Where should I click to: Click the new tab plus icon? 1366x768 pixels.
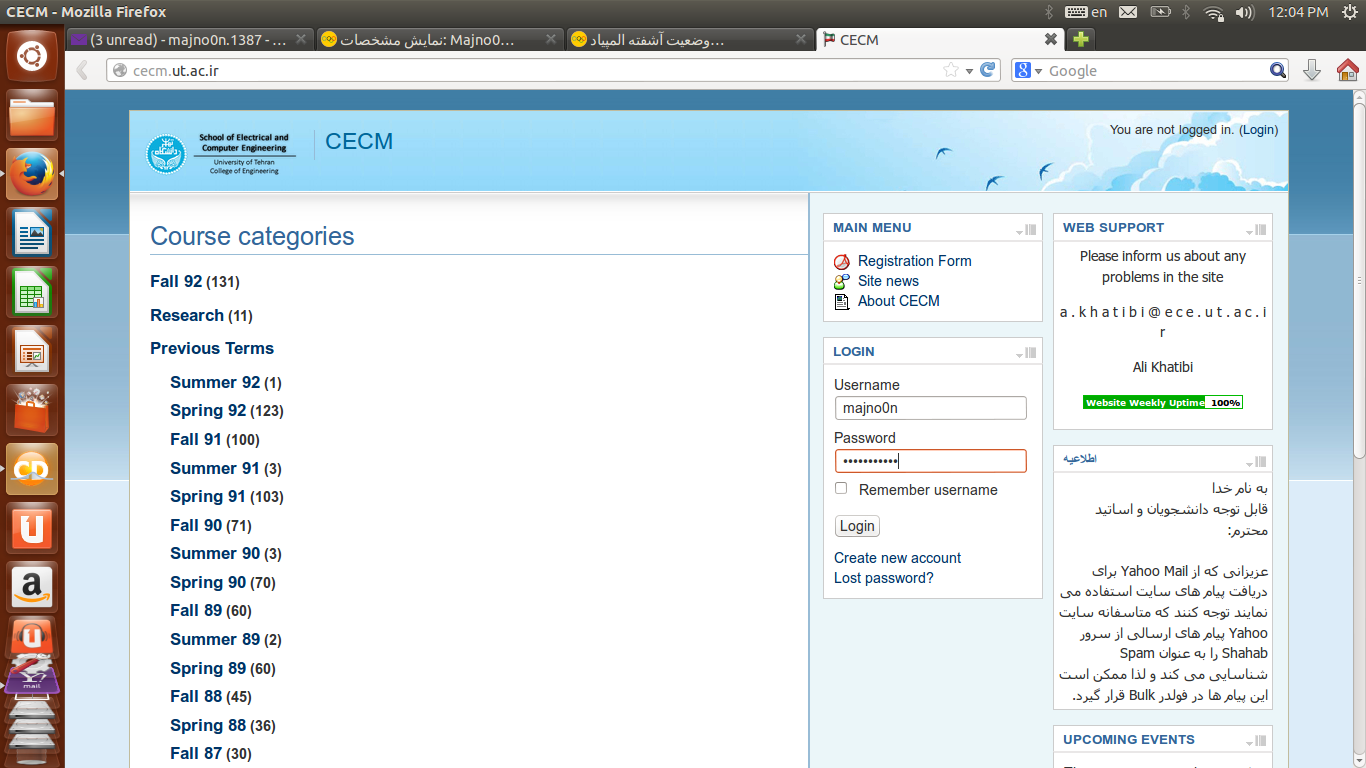point(1080,40)
